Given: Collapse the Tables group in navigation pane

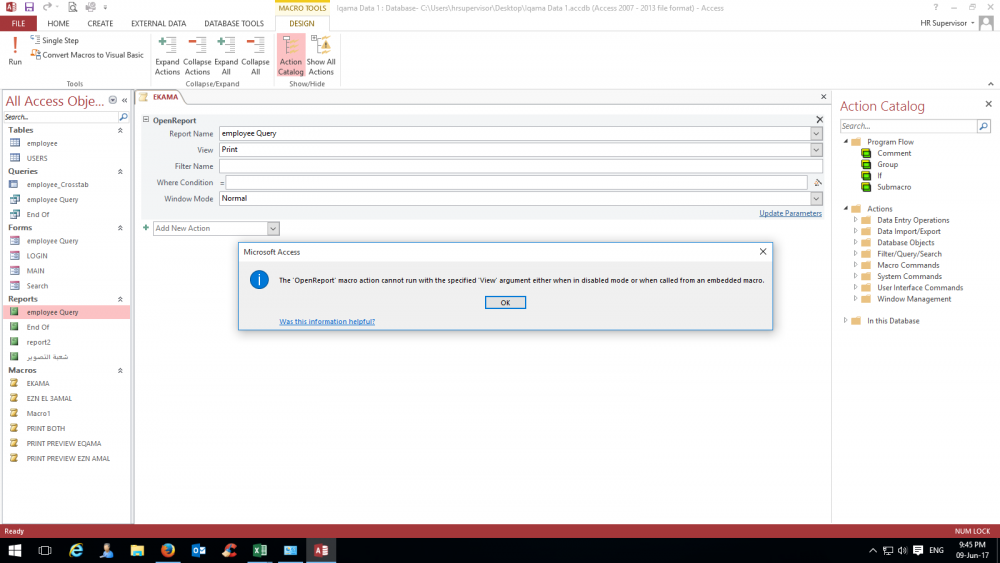Looking at the screenshot, I should click(120, 130).
